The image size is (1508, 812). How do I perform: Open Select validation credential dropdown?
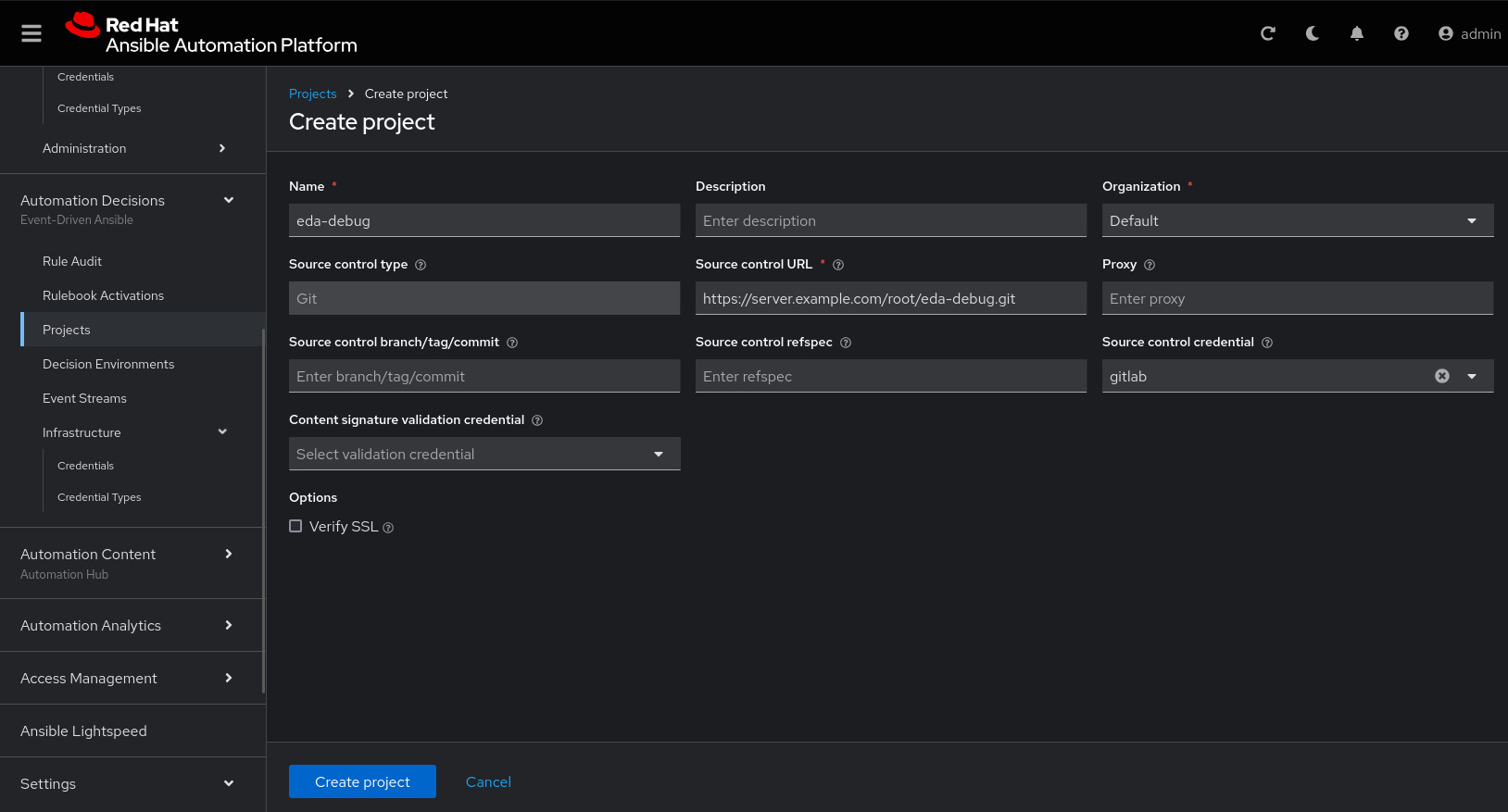(484, 454)
